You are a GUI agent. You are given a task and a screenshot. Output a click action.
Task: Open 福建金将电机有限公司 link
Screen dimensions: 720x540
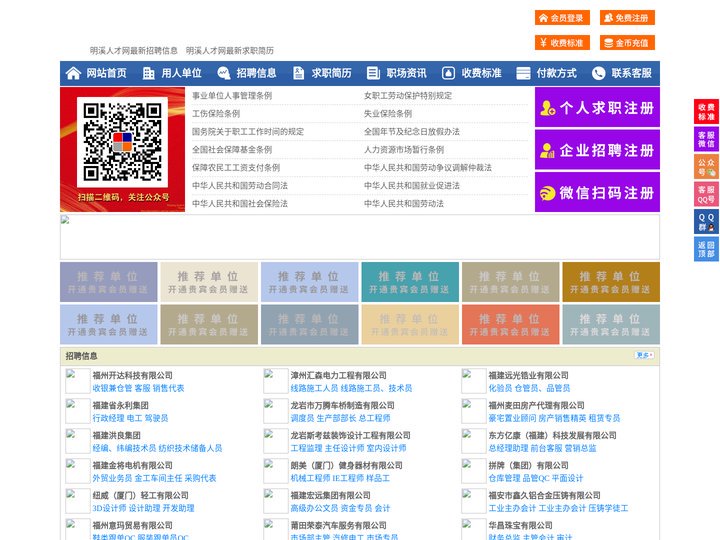point(133,465)
